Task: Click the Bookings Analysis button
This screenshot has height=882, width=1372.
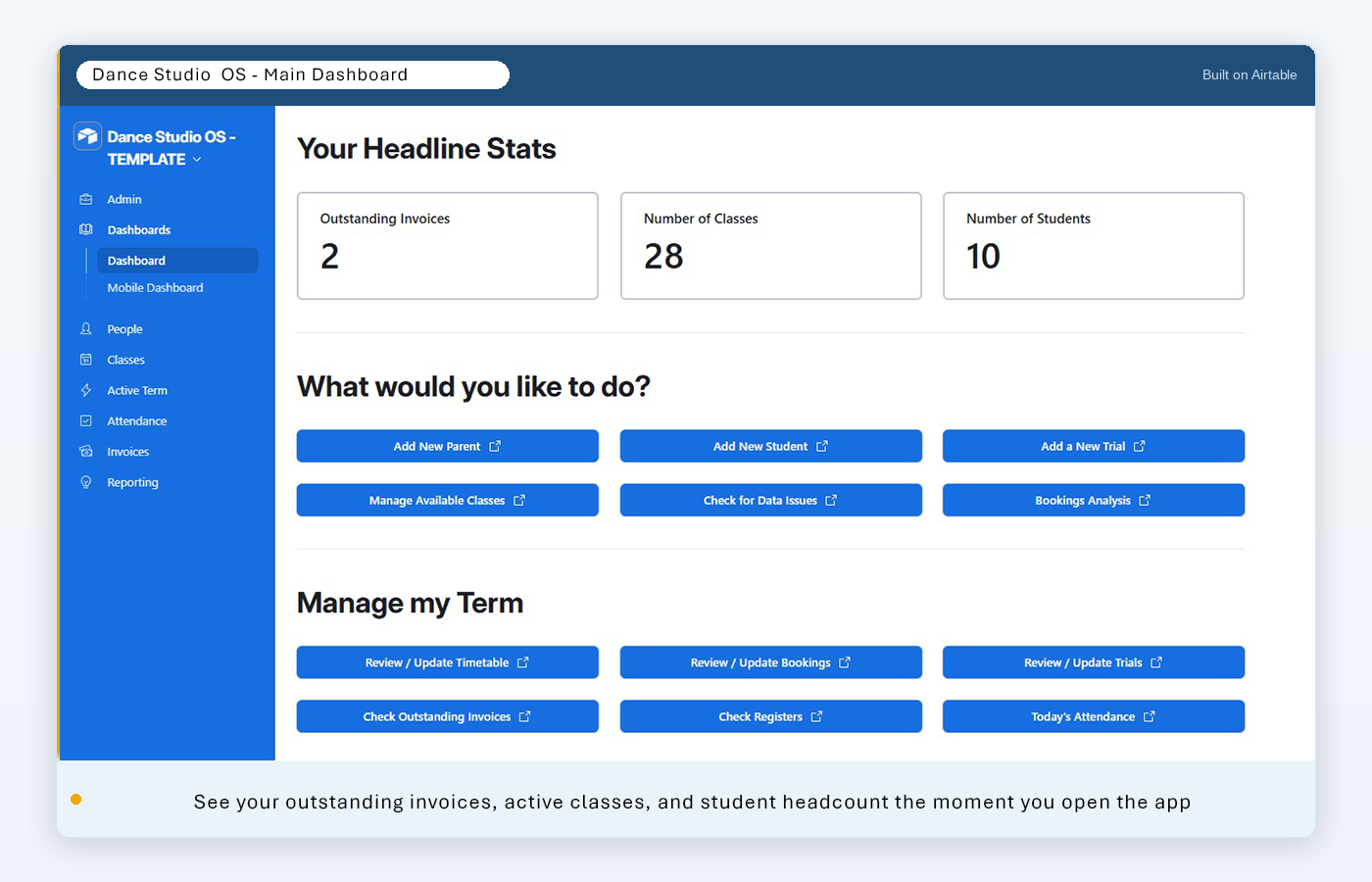Action: [1094, 500]
